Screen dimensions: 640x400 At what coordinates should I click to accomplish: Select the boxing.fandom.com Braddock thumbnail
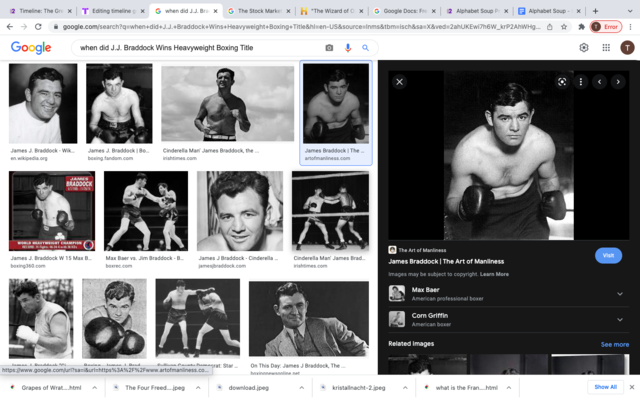(119, 103)
